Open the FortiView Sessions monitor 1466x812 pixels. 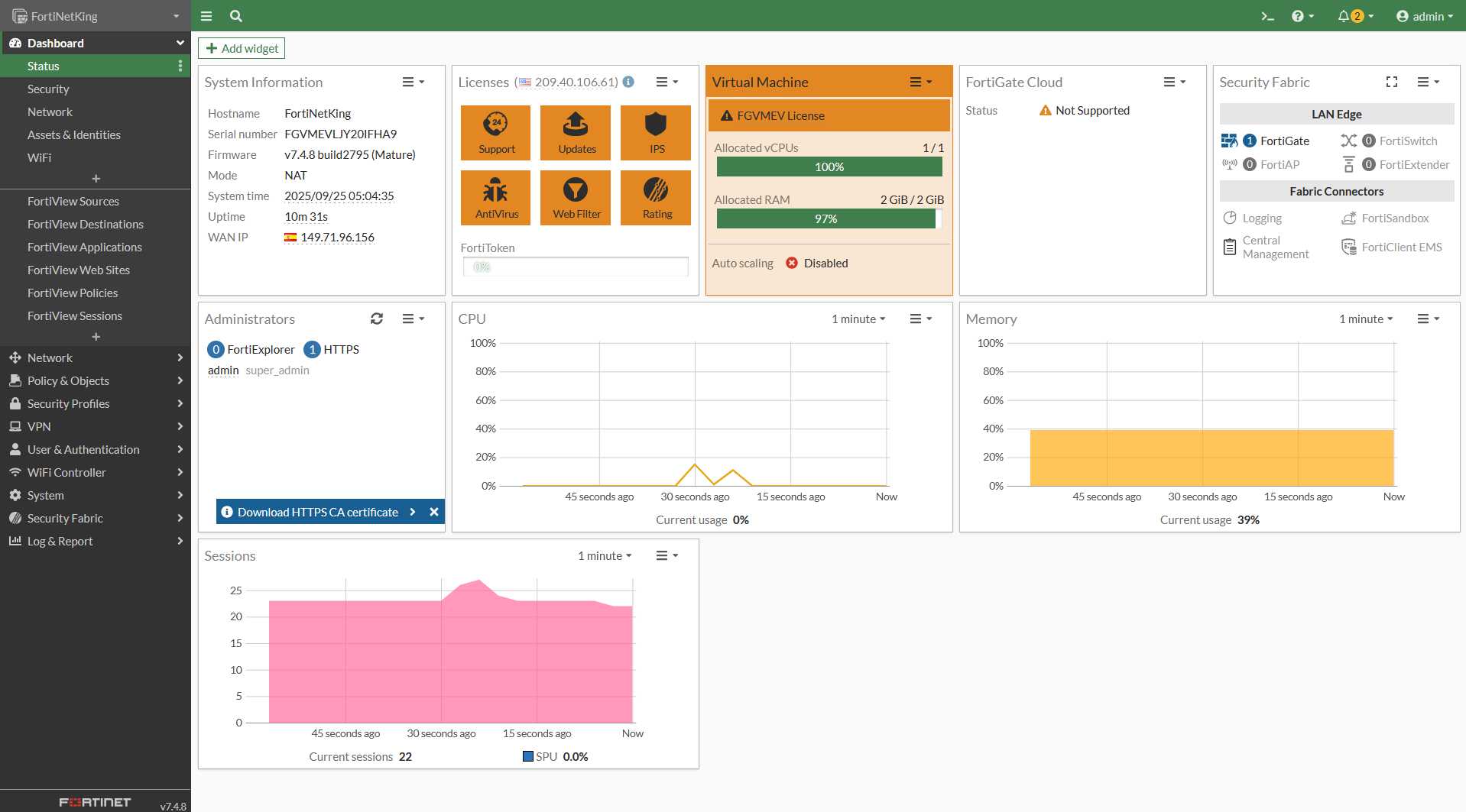tap(96, 315)
